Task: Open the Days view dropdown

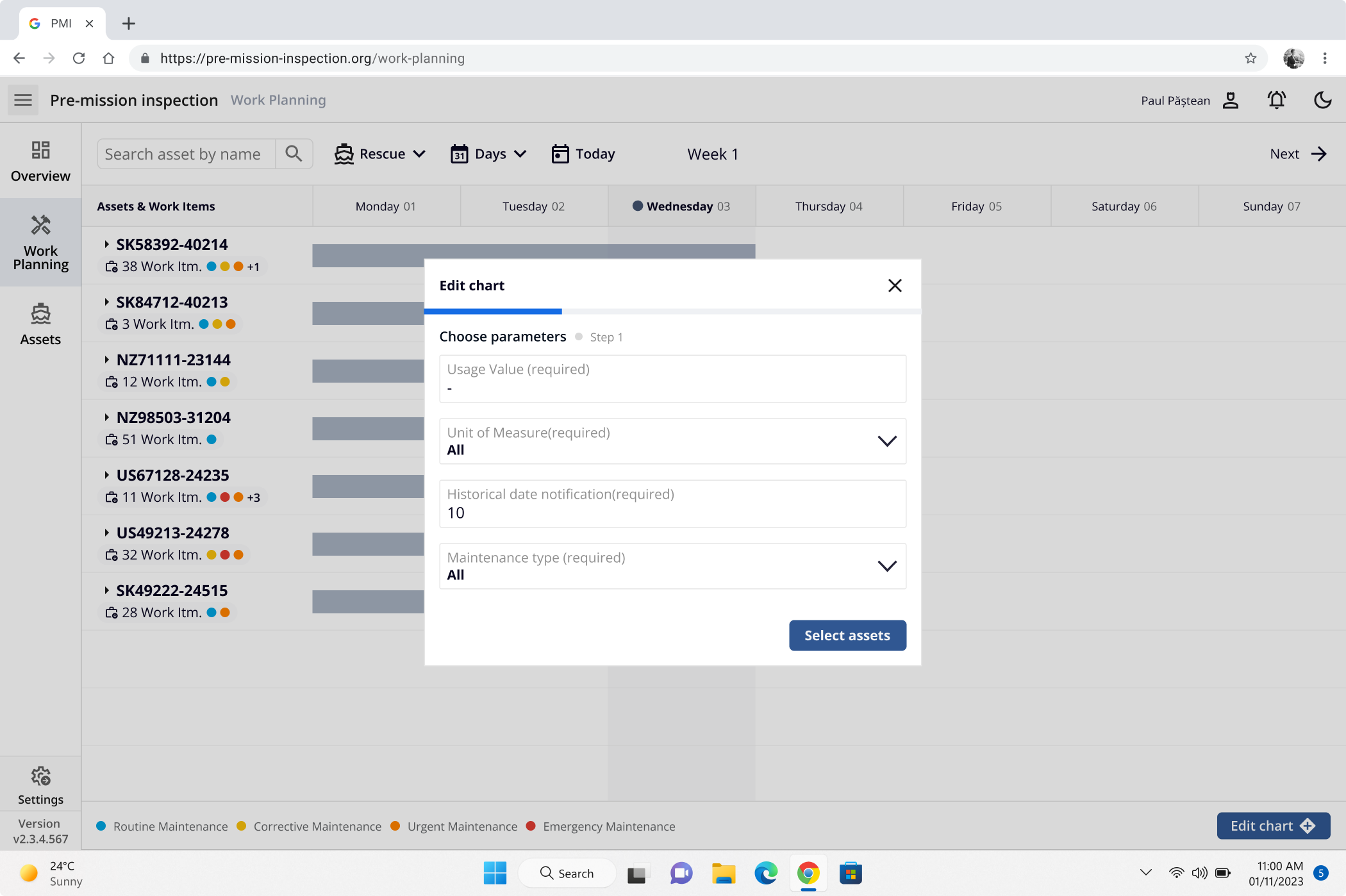Action: pos(488,154)
